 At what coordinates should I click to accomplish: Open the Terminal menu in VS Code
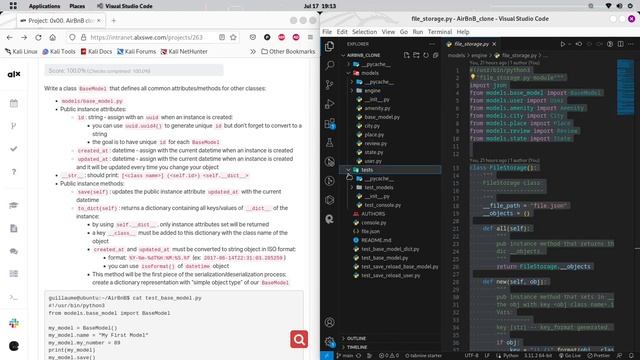pyautogui.click(x=440, y=32)
